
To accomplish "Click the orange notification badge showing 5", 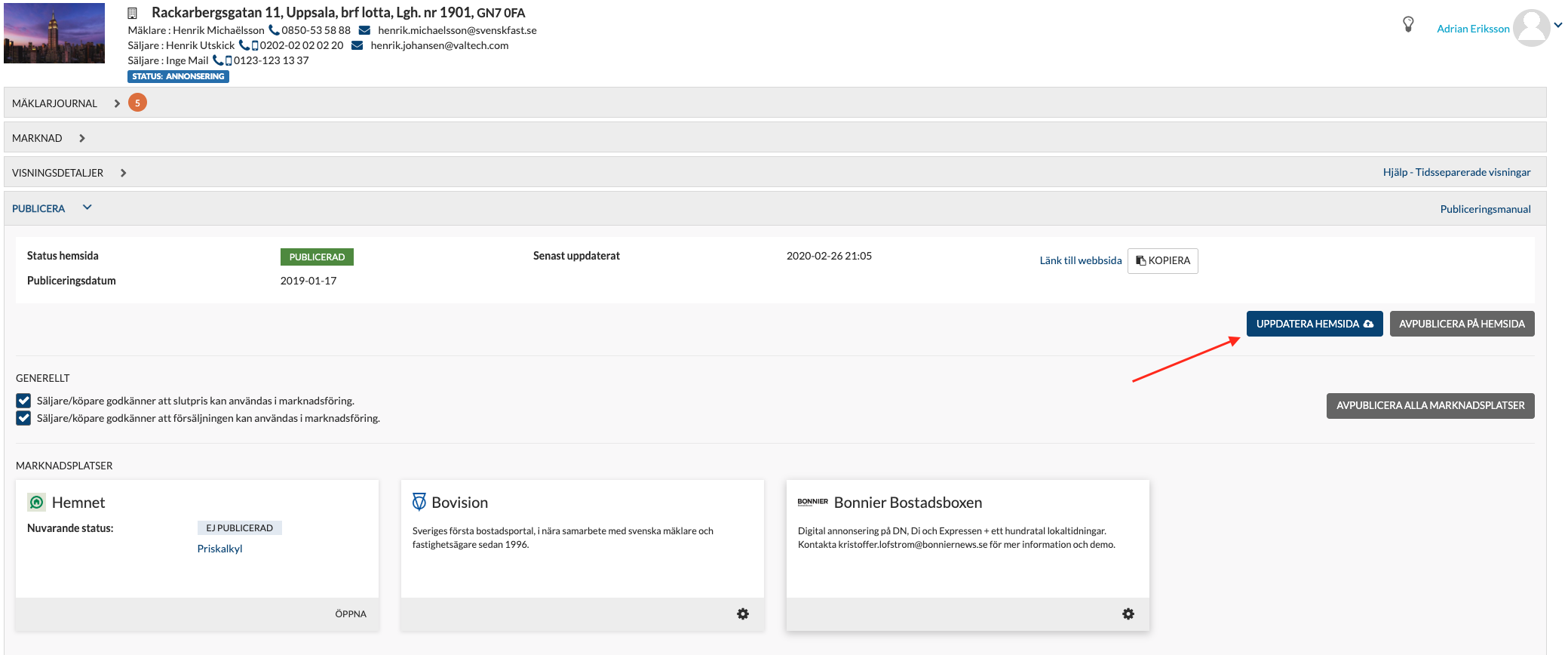I will (137, 103).
